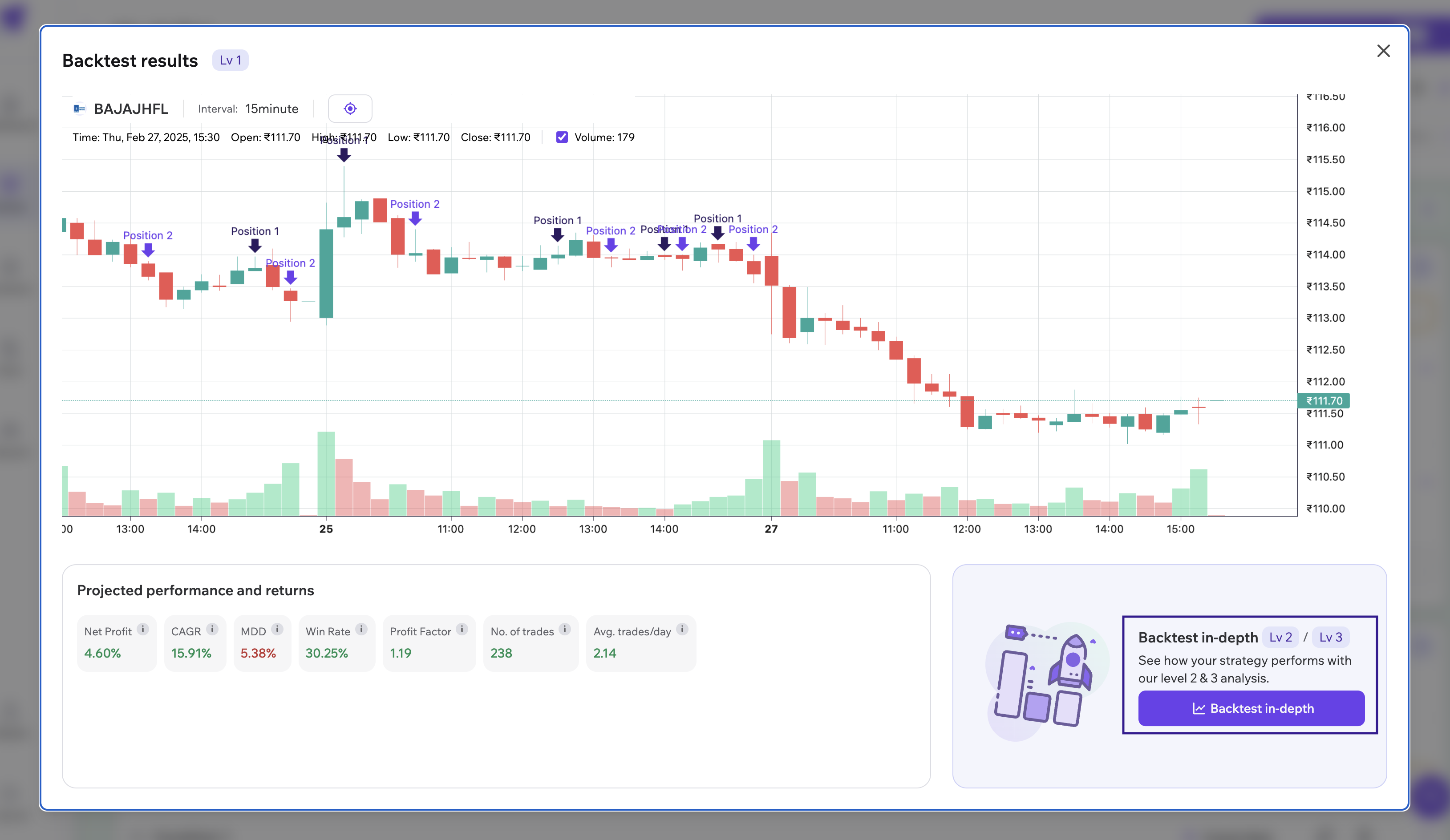Open the Net Profit info tooltip icon
The width and height of the screenshot is (1450, 840).
pos(143,629)
